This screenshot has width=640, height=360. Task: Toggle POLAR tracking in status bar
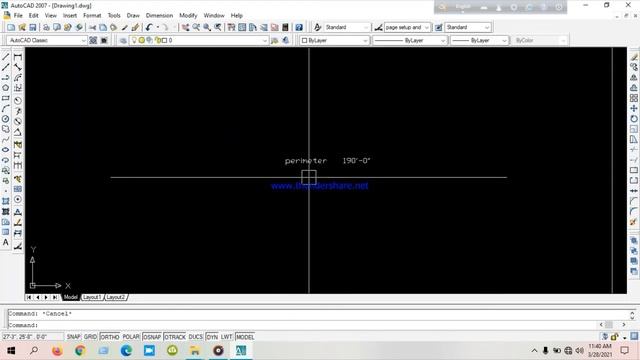(x=131, y=337)
